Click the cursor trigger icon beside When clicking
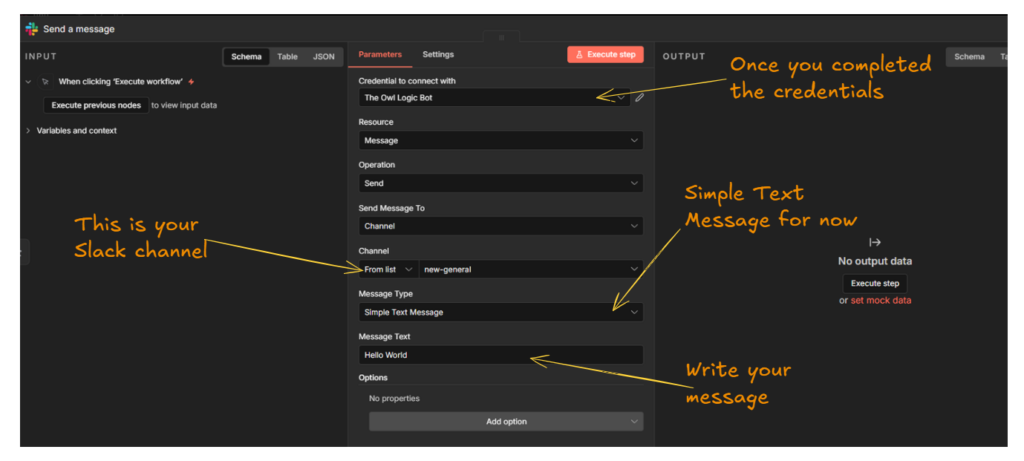The width and height of the screenshot is (1024, 461). coord(45,82)
